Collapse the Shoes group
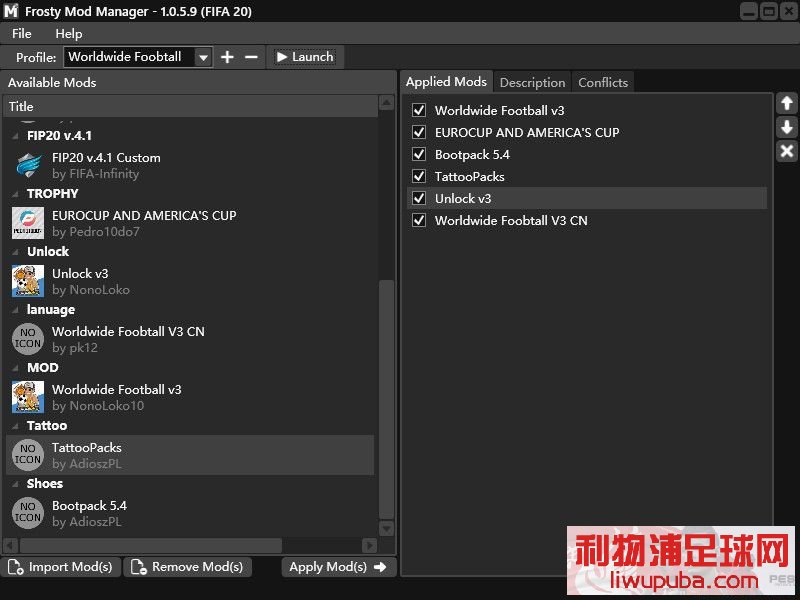The width and height of the screenshot is (800, 600). click(x=15, y=484)
